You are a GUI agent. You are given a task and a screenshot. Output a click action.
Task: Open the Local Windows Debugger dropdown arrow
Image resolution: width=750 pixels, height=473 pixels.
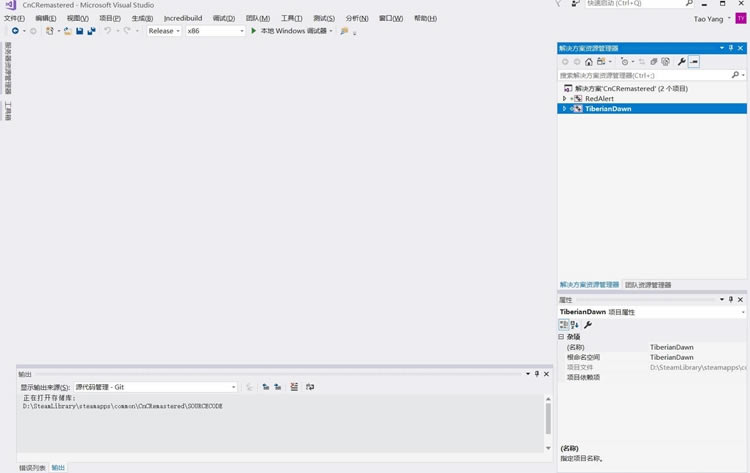click(331, 31)
